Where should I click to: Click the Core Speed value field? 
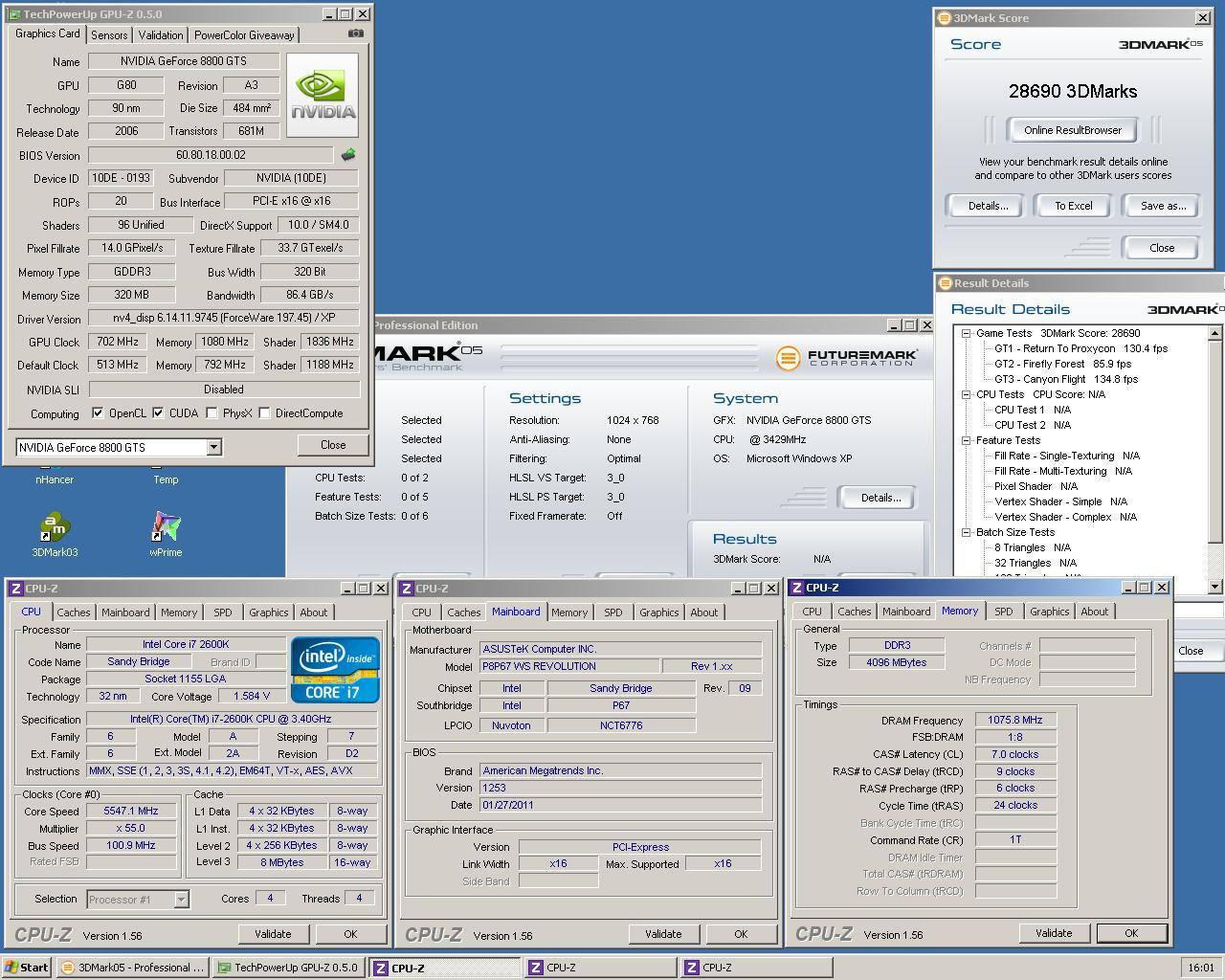(131, 811)
